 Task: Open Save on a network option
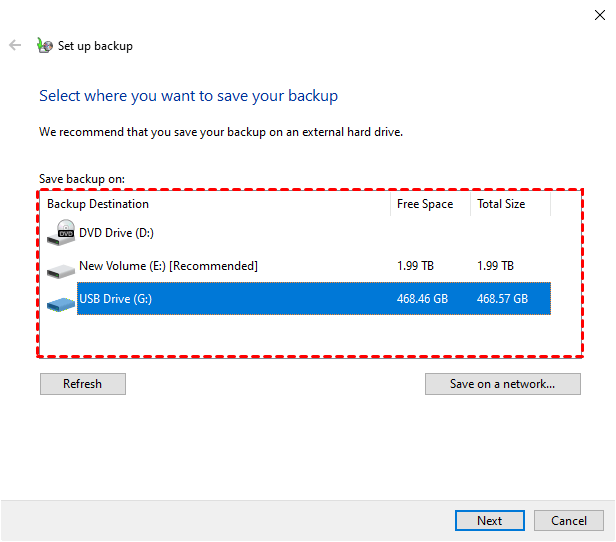503,384
